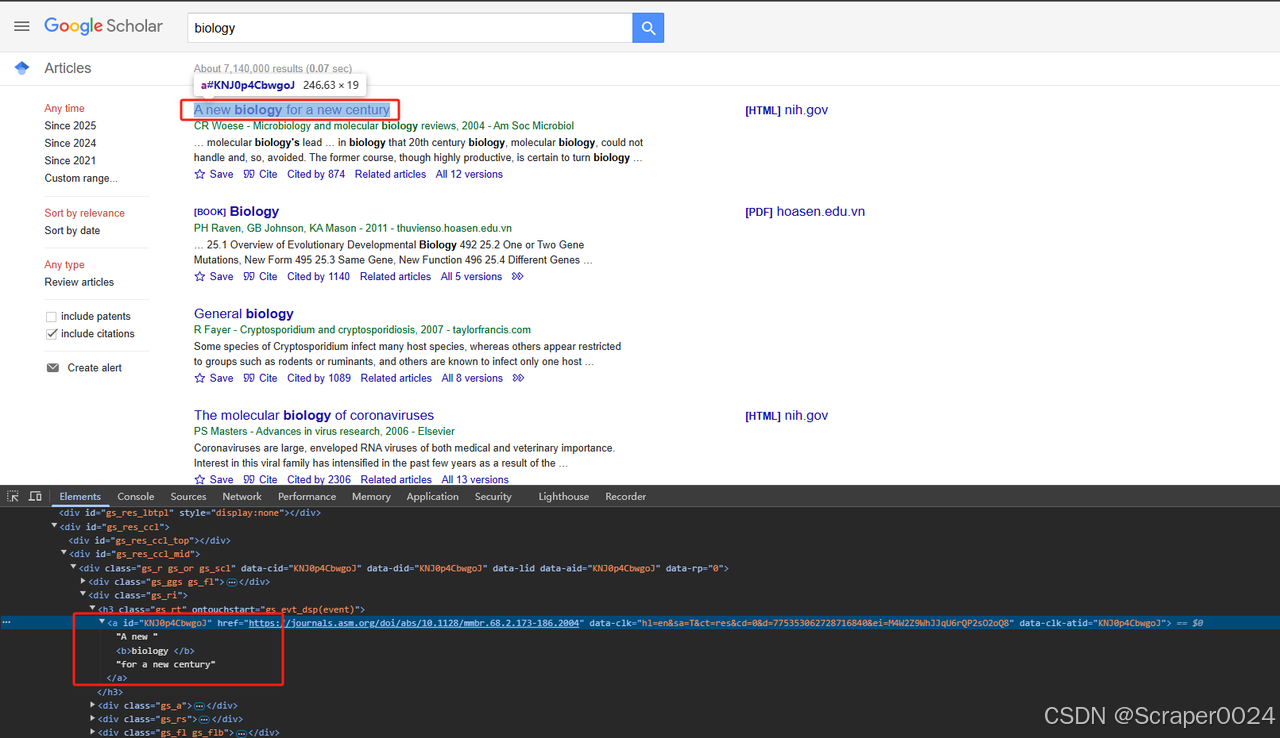The height and width of the screenshot is (738, 1280).
Task: Collapse the selected anchor element node
Action: (102, 622)
